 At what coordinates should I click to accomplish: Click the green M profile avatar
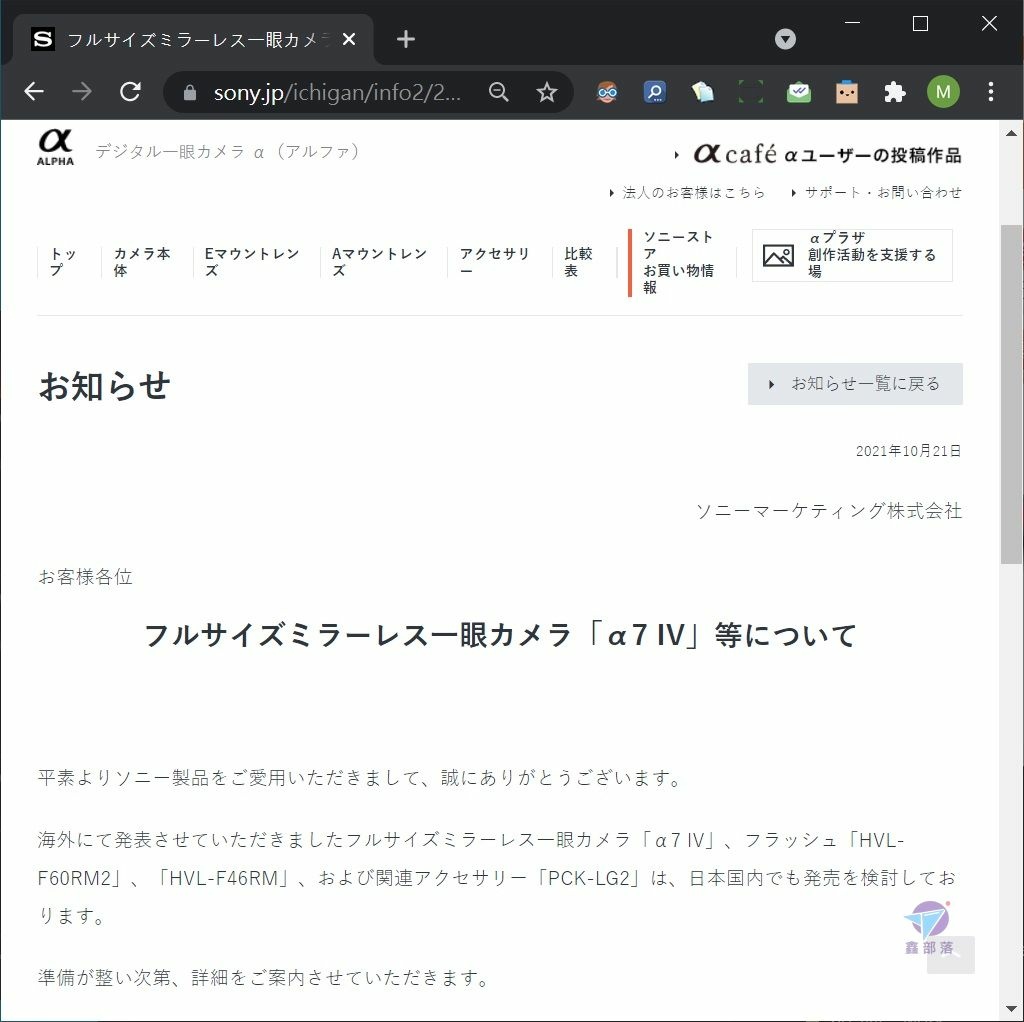point(943,92)
